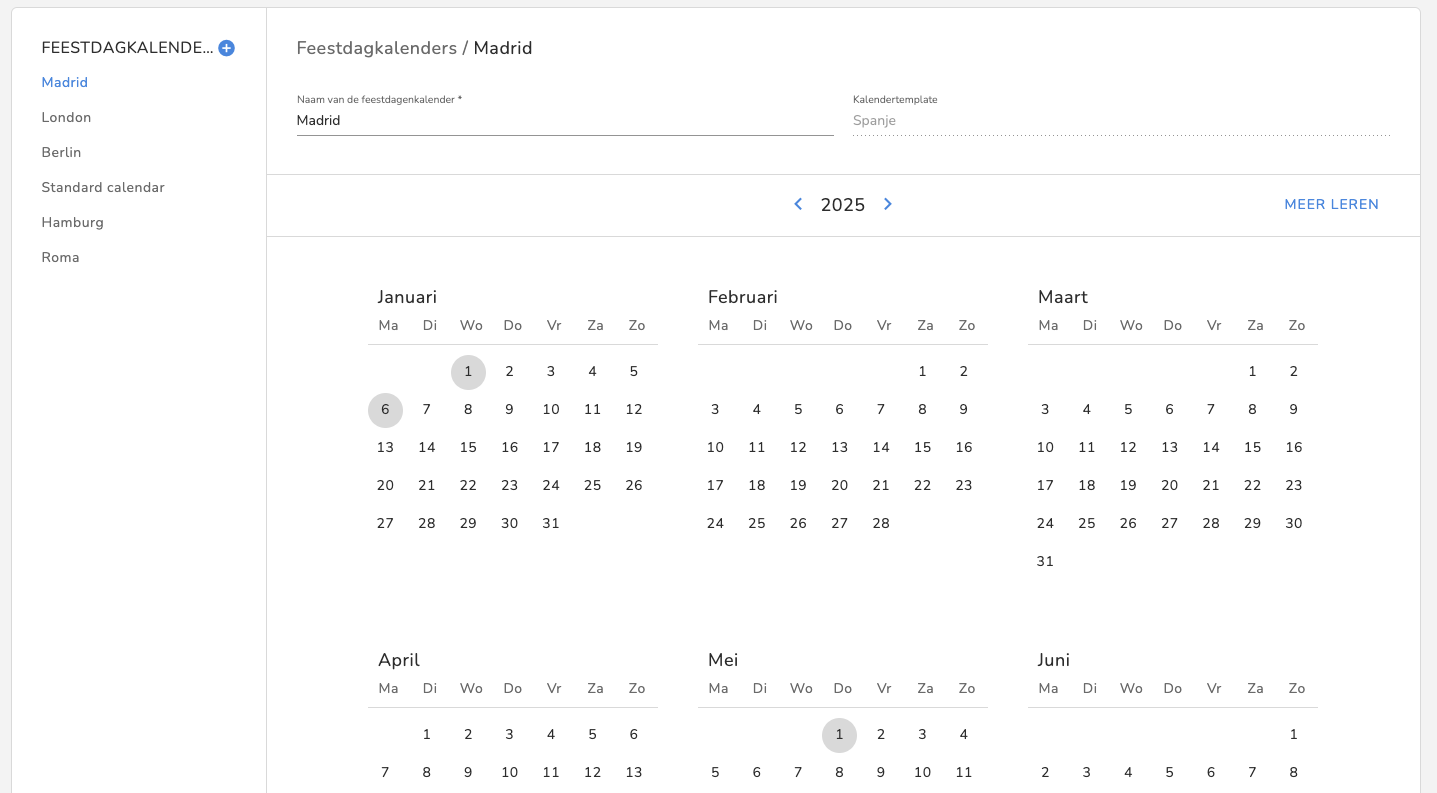Select May 2 in the calendar
1437x793 pixels.
(x=881, y=735)
